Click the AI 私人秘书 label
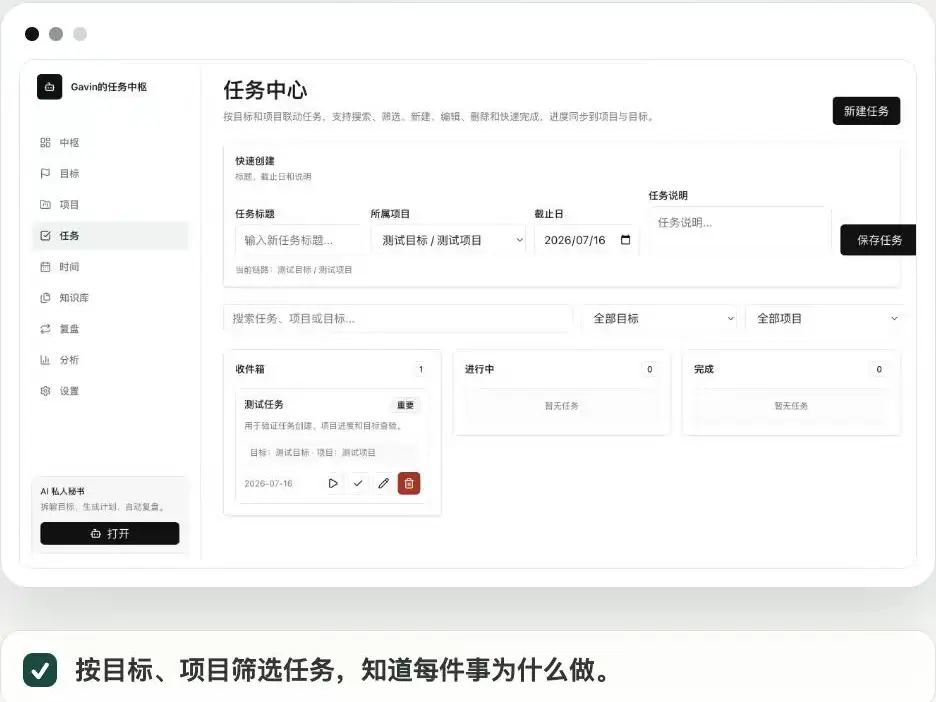The width and height of the screenshot is (936, 702). point(63,491)
